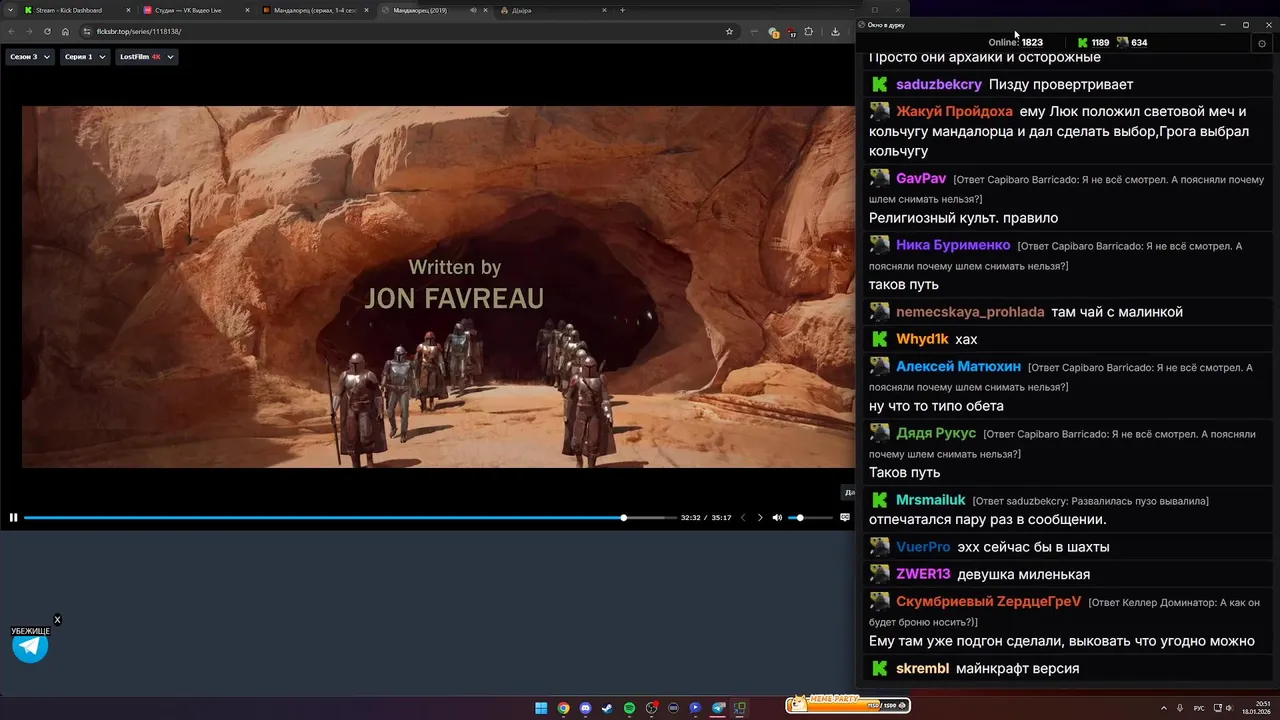Click username GavPav in chat

click(921, 178)
